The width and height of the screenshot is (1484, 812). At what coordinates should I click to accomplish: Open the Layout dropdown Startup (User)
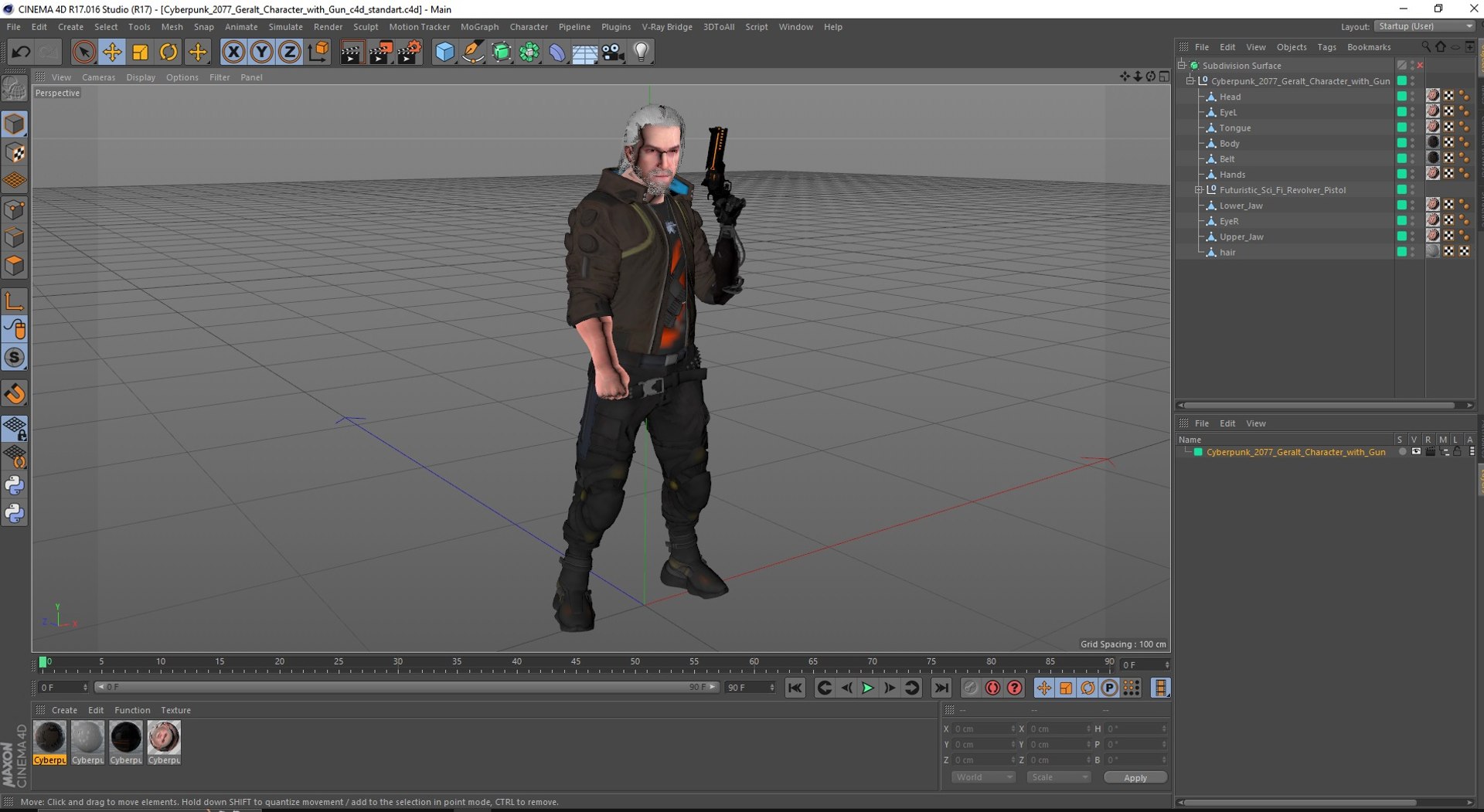click(1424, 26)
